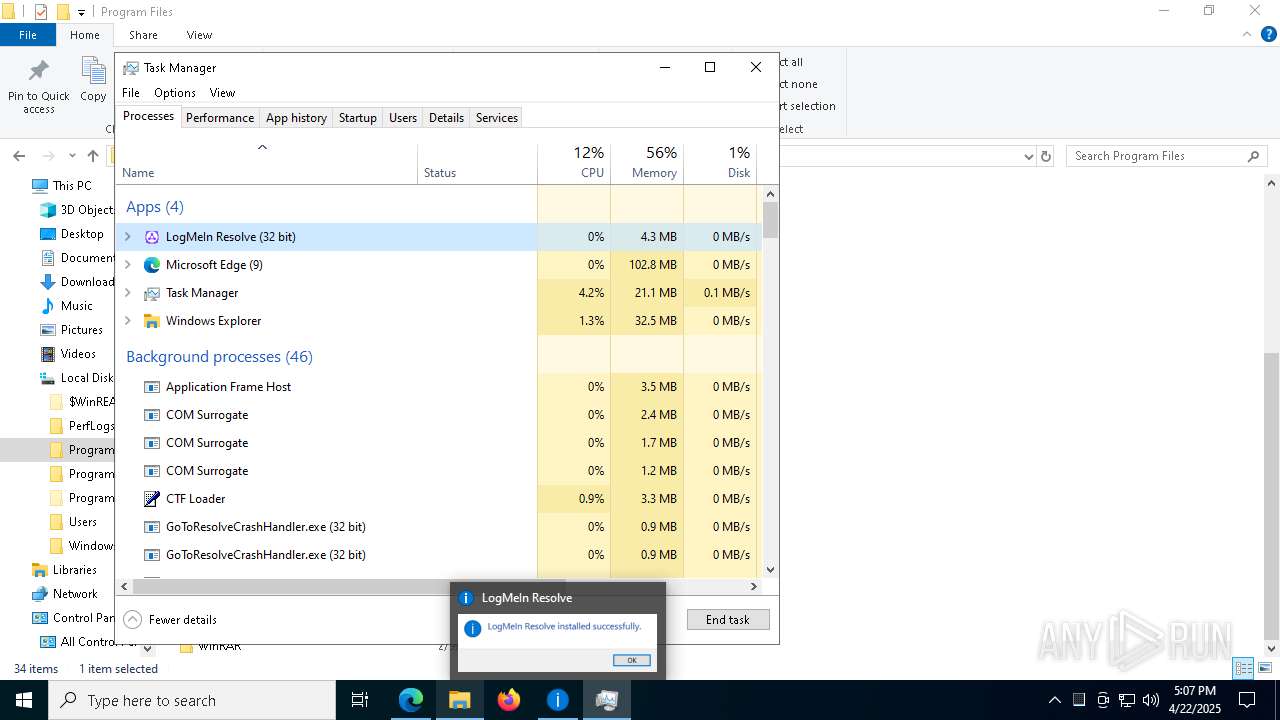Open Microsoft Edge from the taskbar
1280x720 pixels.
pyautogui.click(x=411, y=700)
